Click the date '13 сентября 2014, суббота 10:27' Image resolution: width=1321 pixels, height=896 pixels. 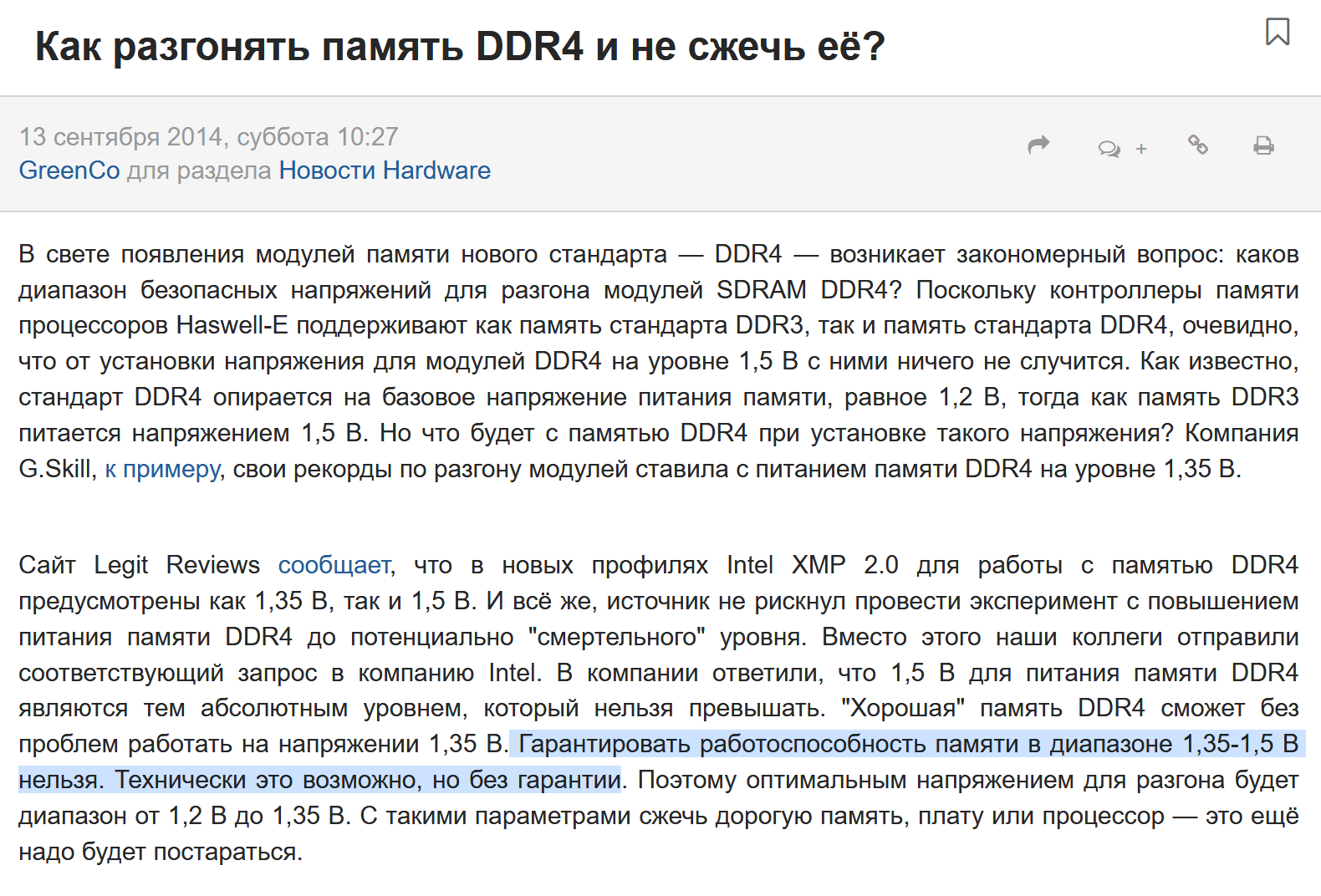209,136
